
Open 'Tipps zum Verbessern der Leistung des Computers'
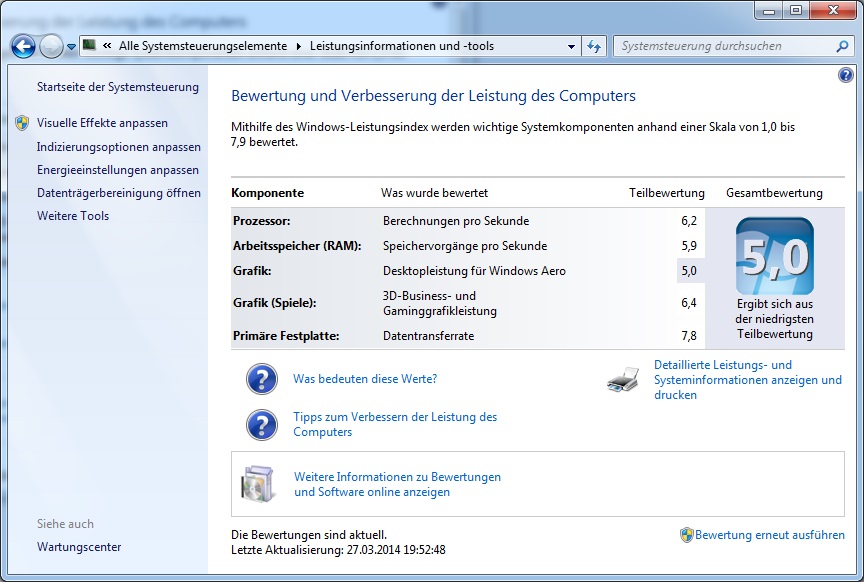coord(395,424)
